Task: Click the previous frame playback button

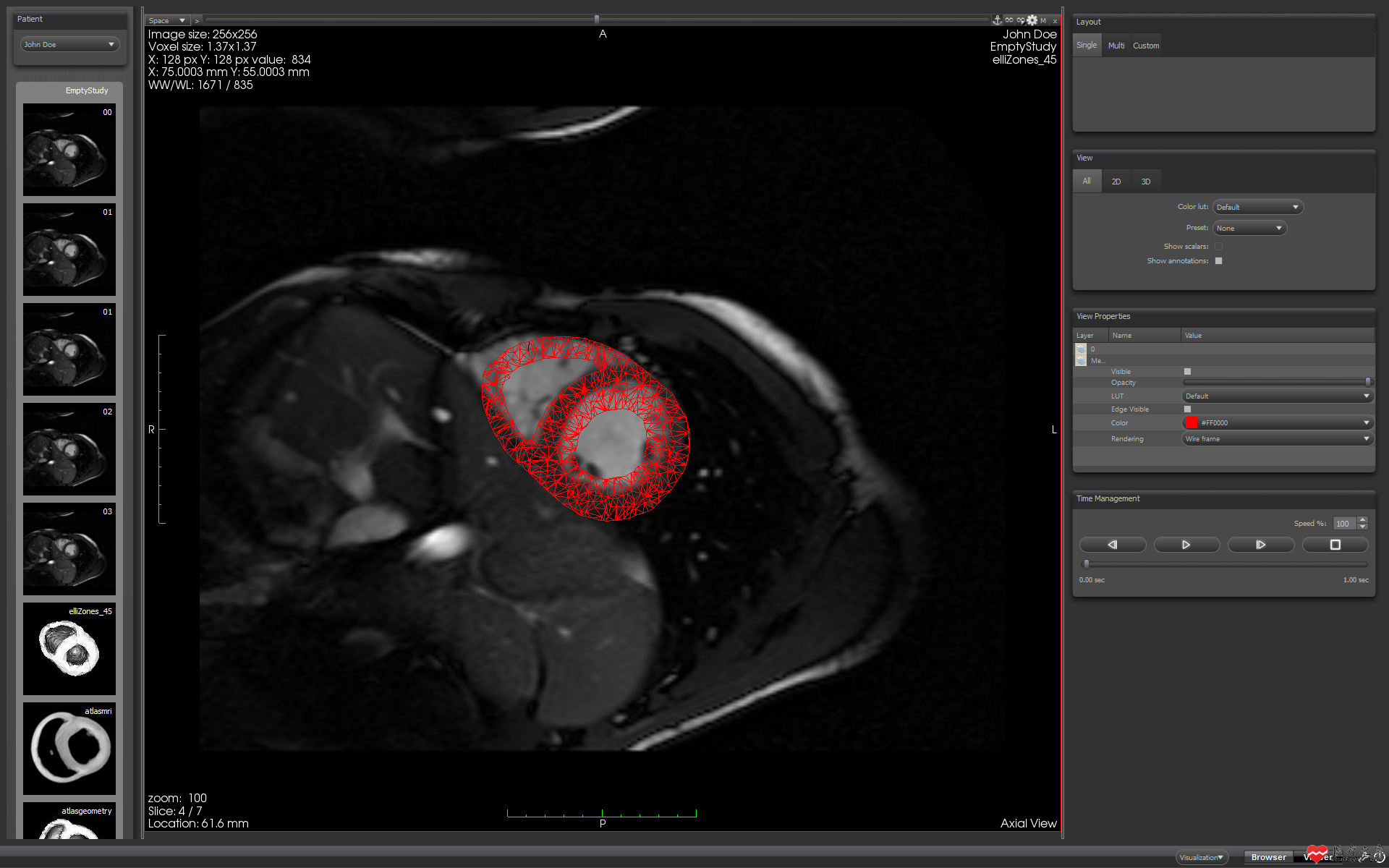Action: tap(1113, 545)
